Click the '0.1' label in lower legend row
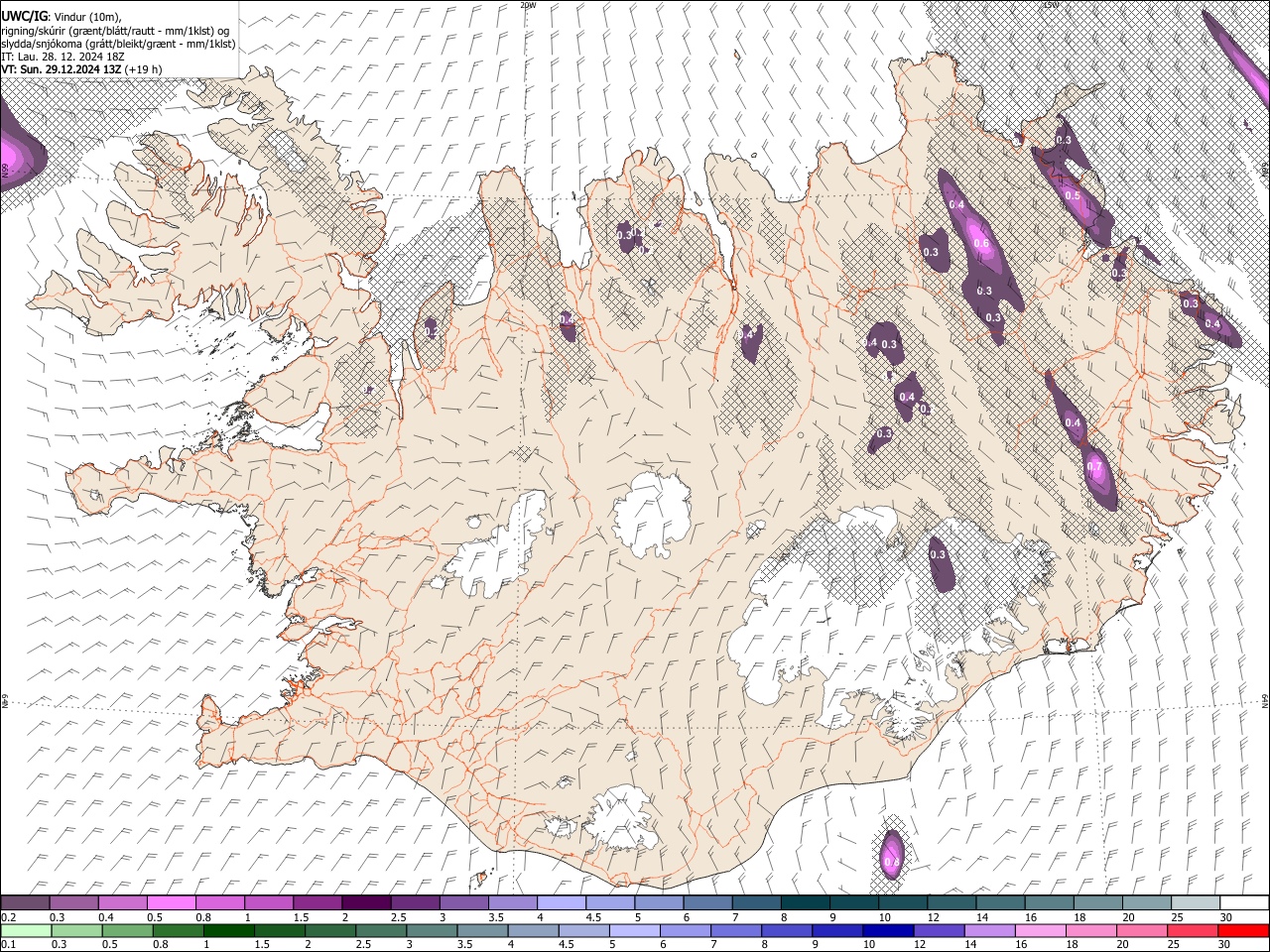 click(8, 945)
